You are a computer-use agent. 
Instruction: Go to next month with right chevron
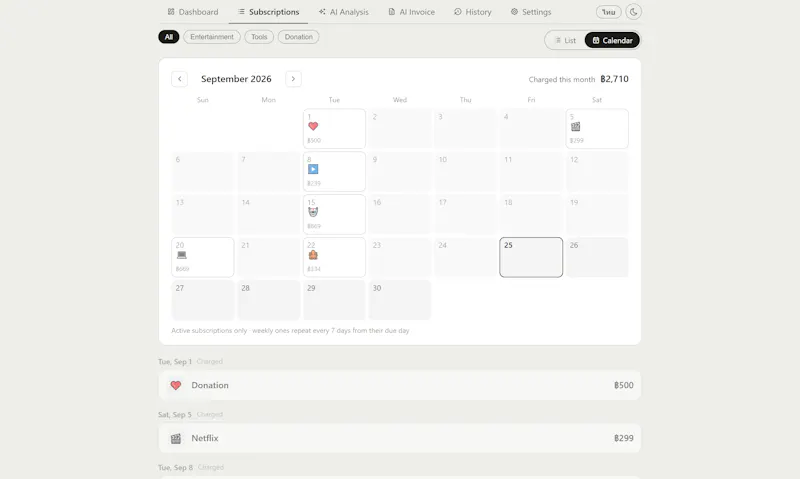293,79
